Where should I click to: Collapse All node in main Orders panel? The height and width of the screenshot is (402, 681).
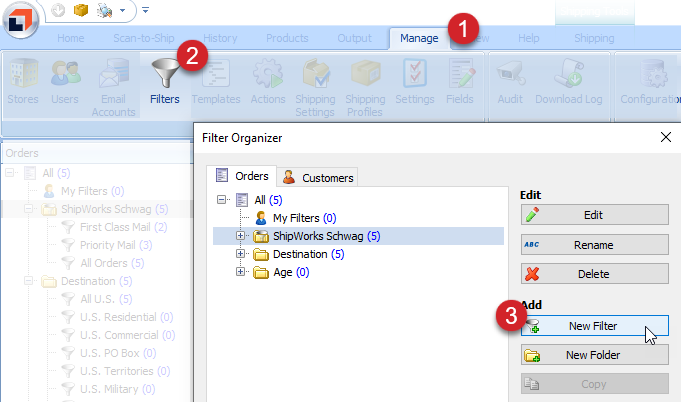coord(10,173)
